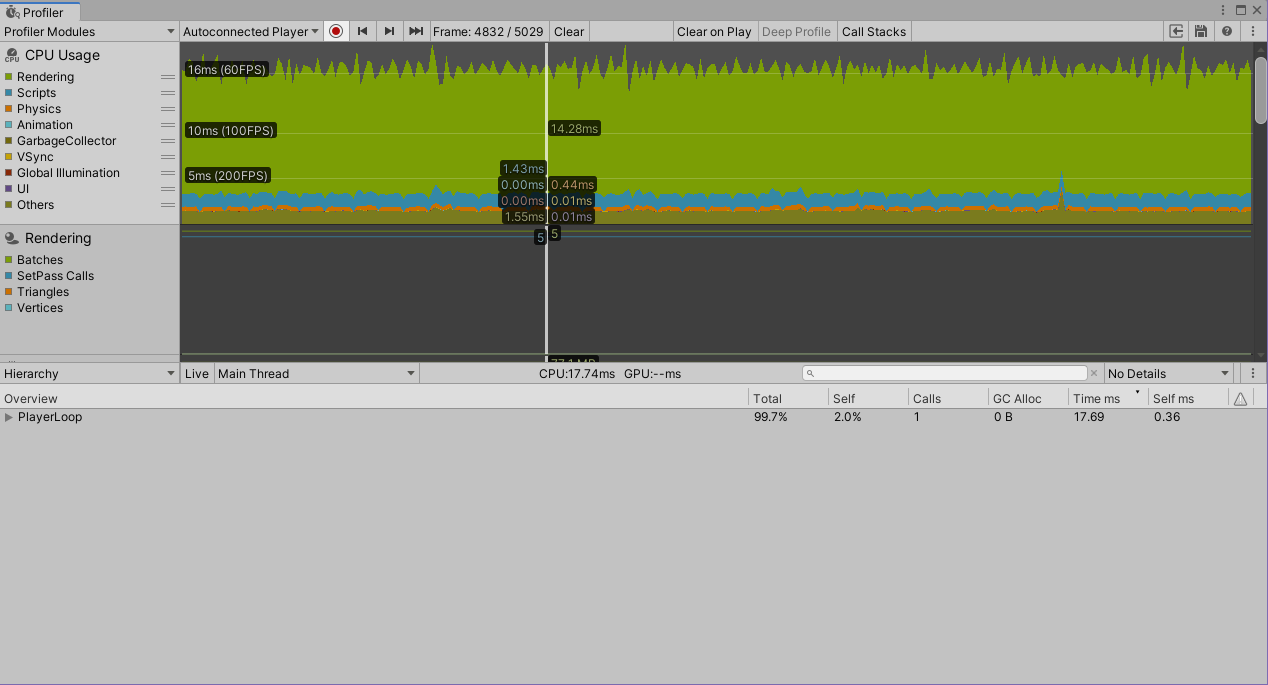1268x685 pixels.
Task: Click Live to toggle live hierarchy updates
Action: pyautogui.click(x=196, y=373)
